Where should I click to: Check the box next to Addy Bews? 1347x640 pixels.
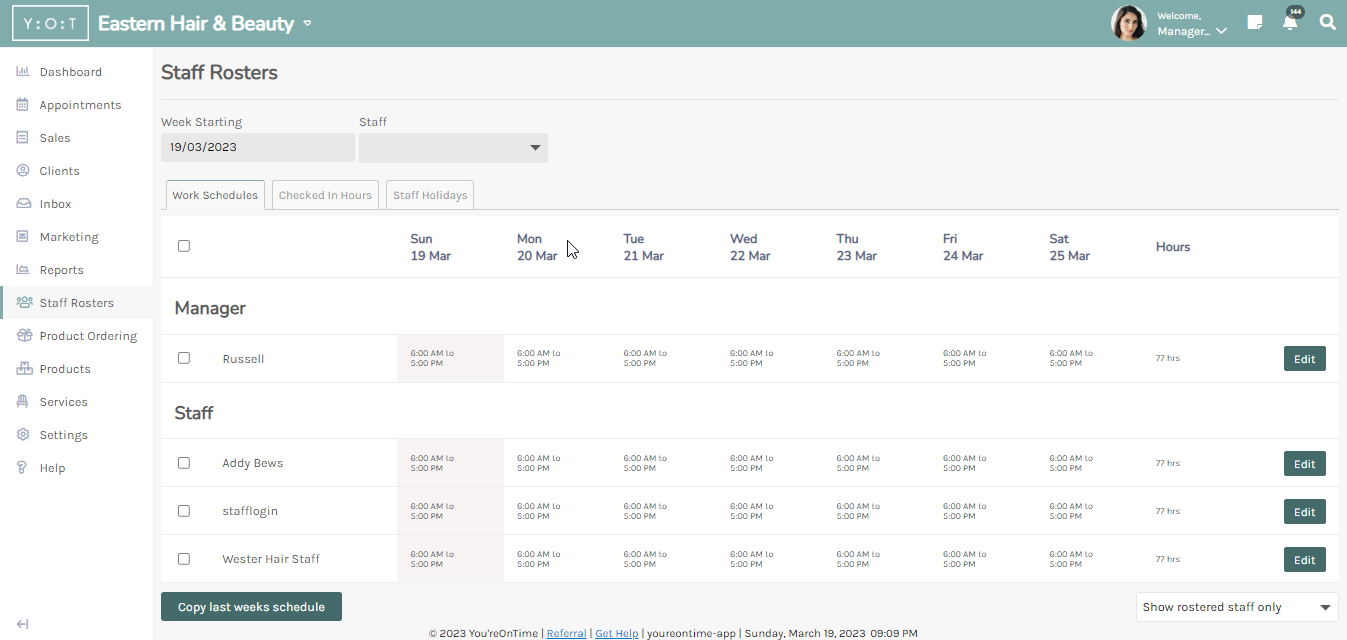(184, 463)
